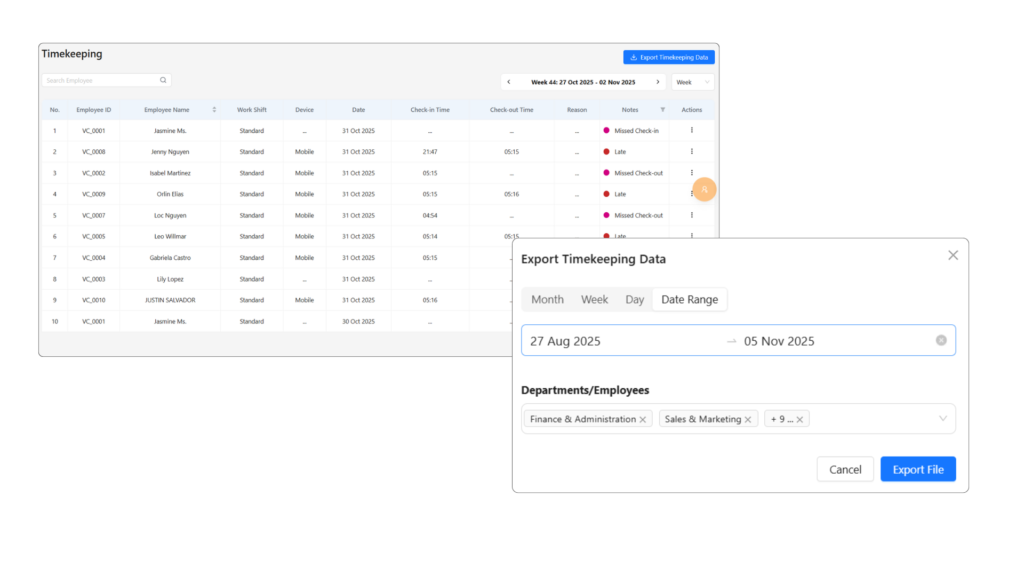Switch to the Month tab

(x=547, y=300)
